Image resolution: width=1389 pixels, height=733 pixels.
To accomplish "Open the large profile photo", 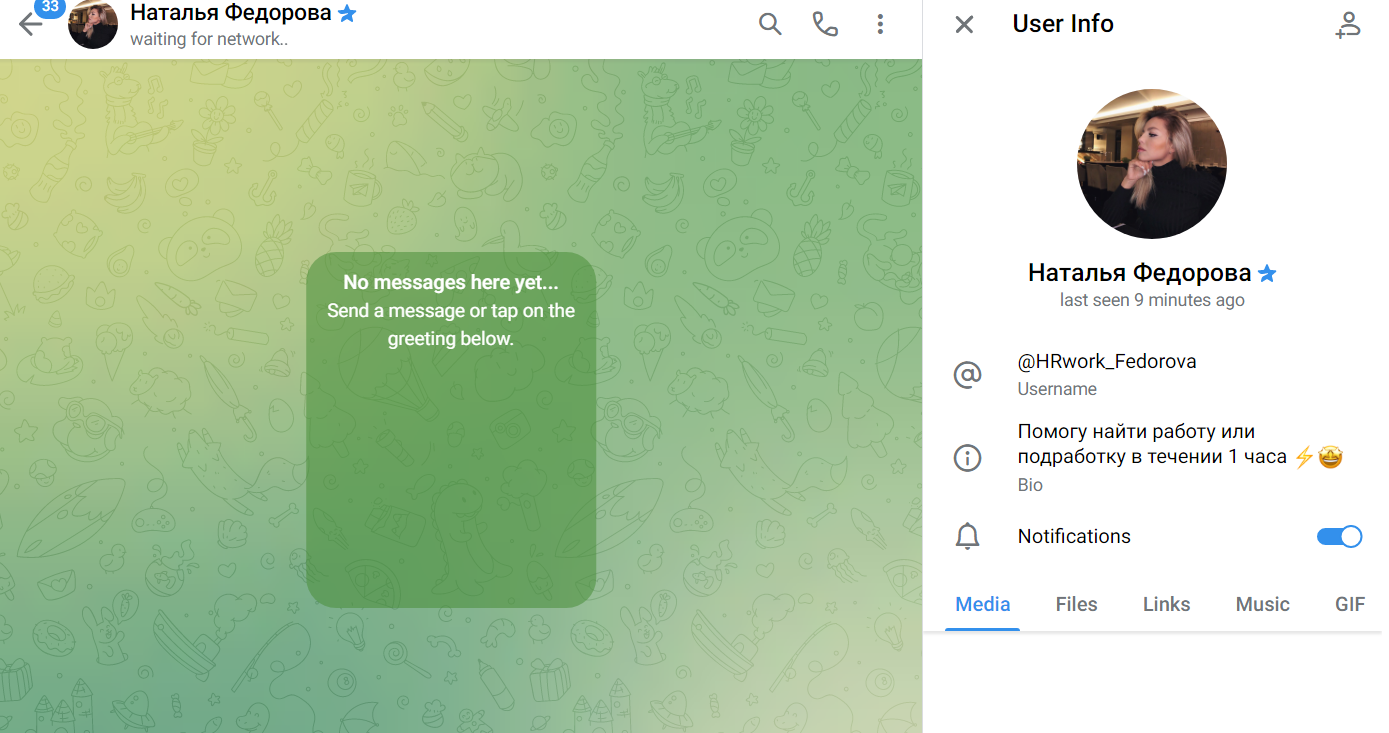I will tap(1151, 164).
